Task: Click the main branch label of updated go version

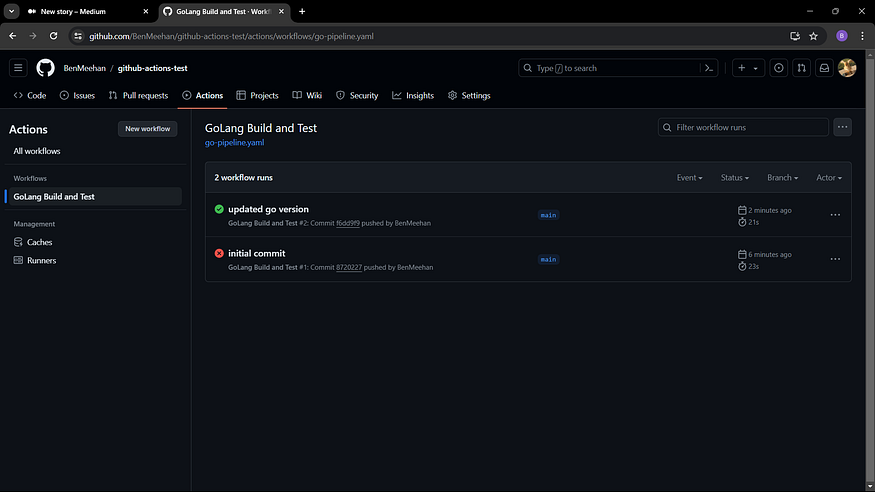Action: 548,215
